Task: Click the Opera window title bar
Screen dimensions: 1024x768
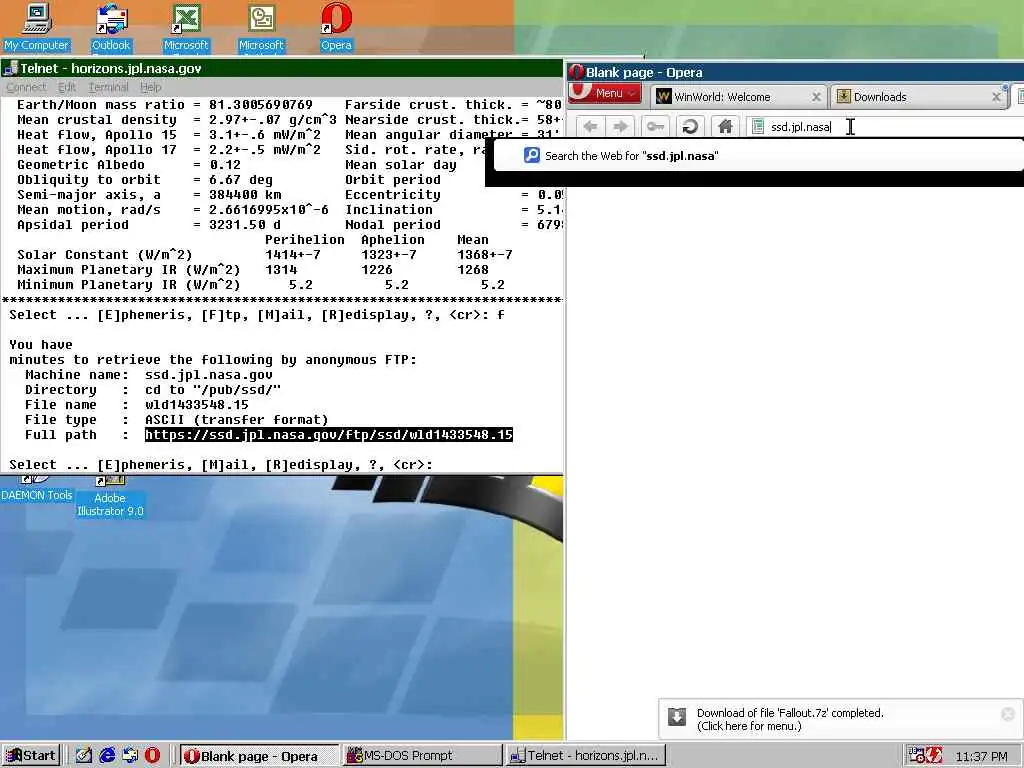Action: click(x=795, y=72)
